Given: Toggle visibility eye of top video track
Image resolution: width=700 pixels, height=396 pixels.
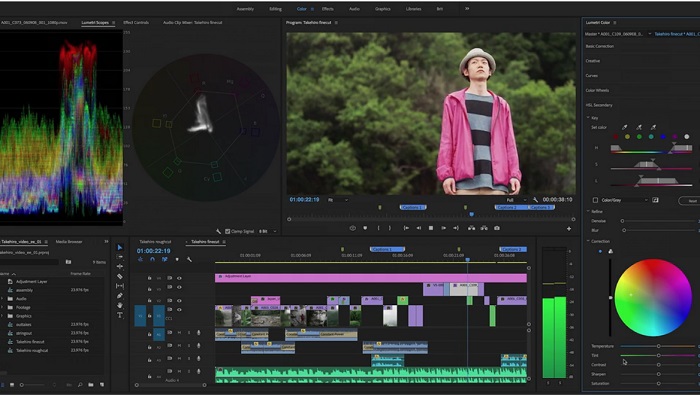Looking at the screenshot, I should pyautogui.click(x=179, y=278).
